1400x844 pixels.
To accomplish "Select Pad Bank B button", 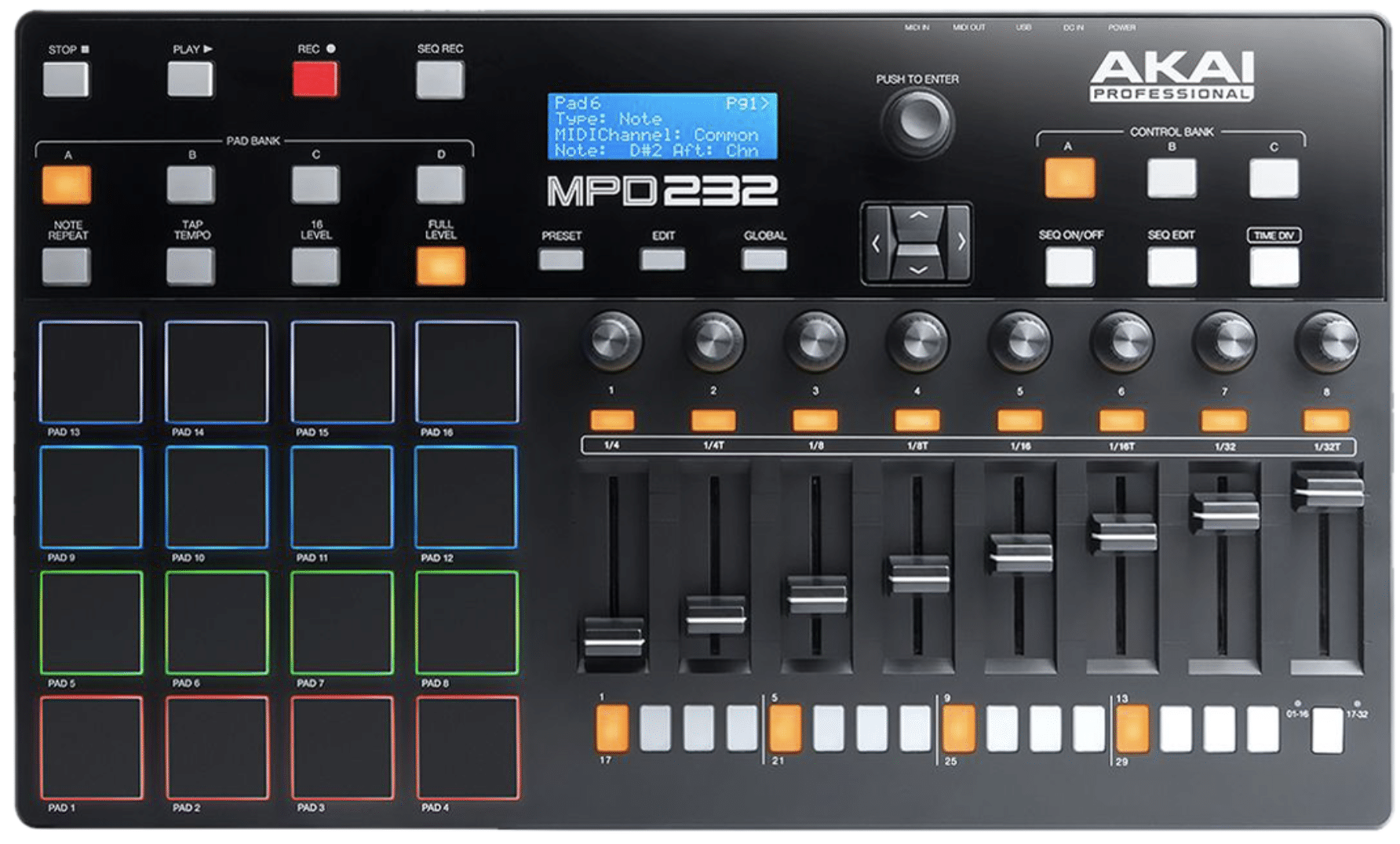I will 191,185.
